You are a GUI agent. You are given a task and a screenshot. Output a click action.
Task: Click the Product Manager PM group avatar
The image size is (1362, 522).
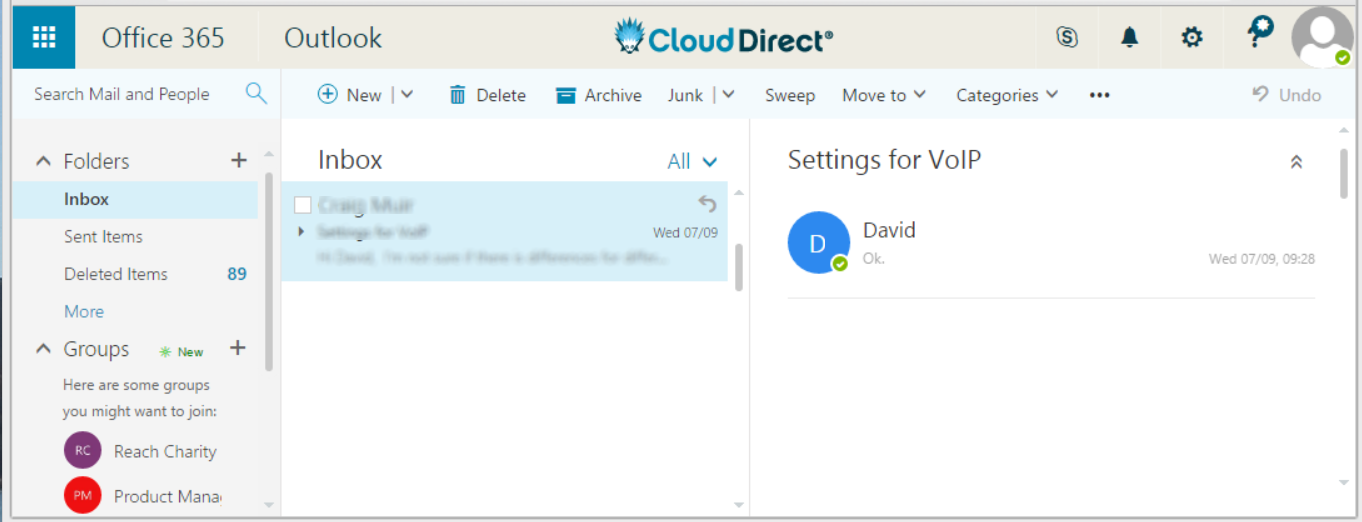(83, 495)
